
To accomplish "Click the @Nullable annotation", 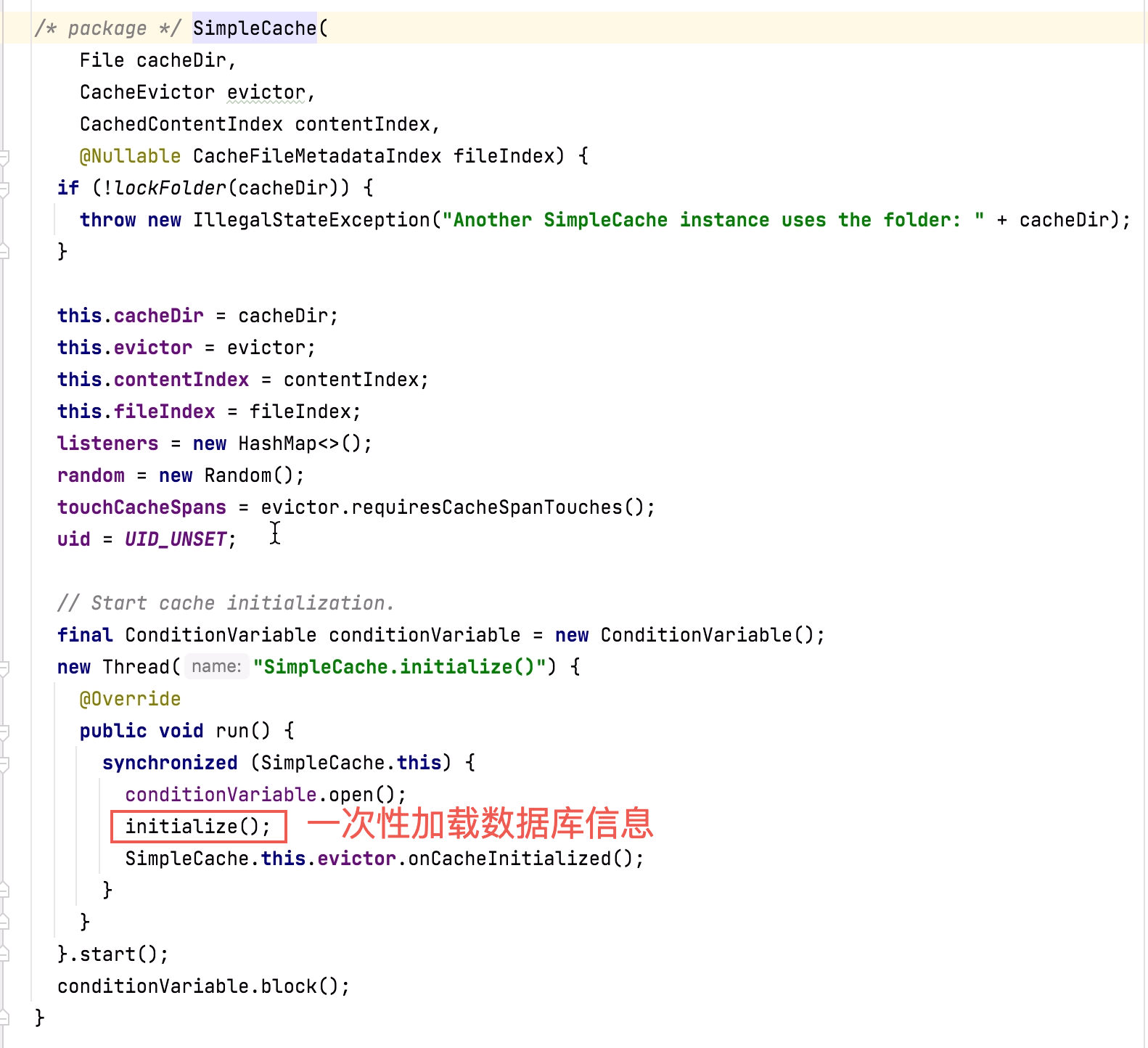I will click(x=130, y=156).
